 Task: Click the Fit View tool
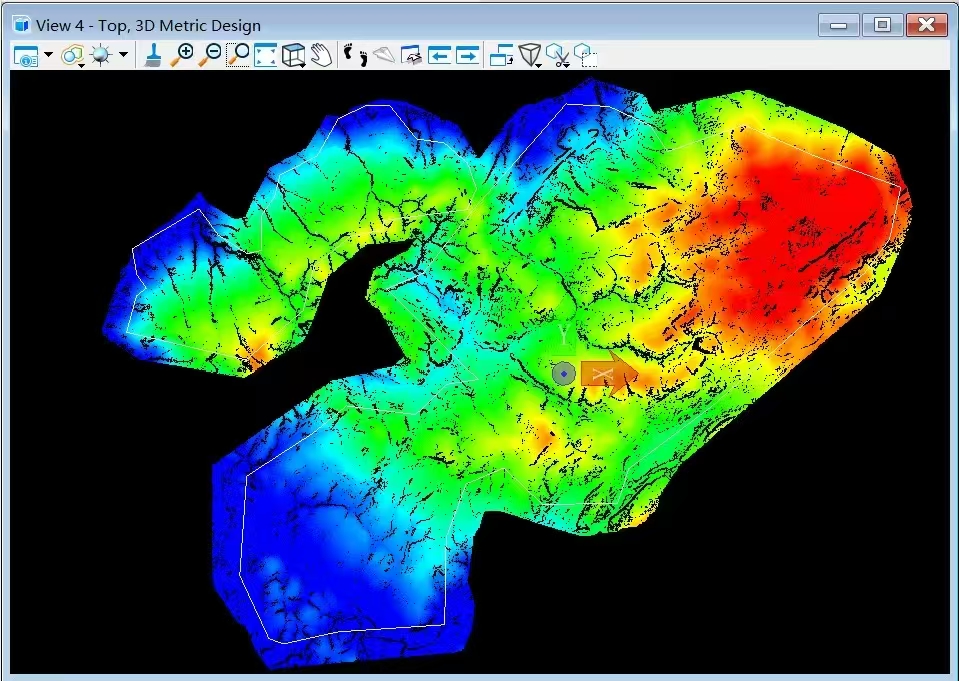pyautogui.click(x=266, y=56)
